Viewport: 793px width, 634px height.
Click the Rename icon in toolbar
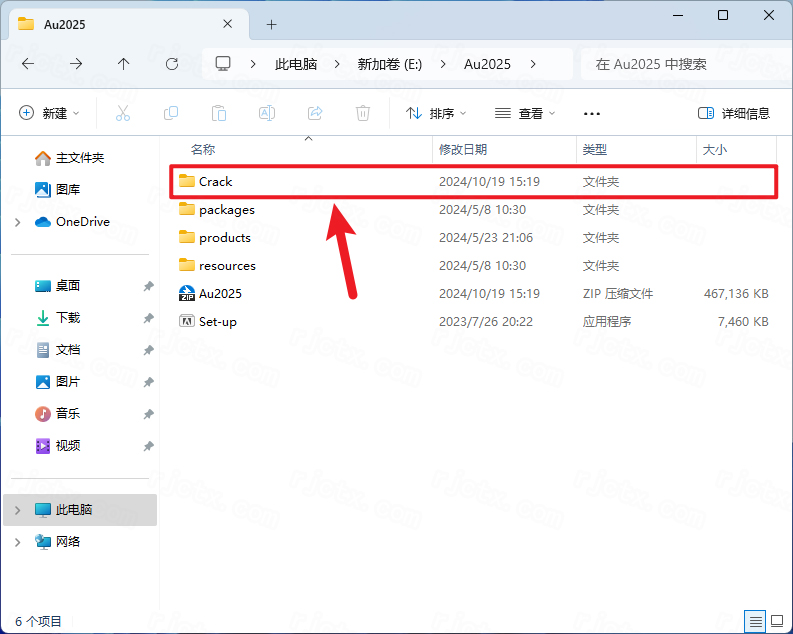click(x=267, y=113)
